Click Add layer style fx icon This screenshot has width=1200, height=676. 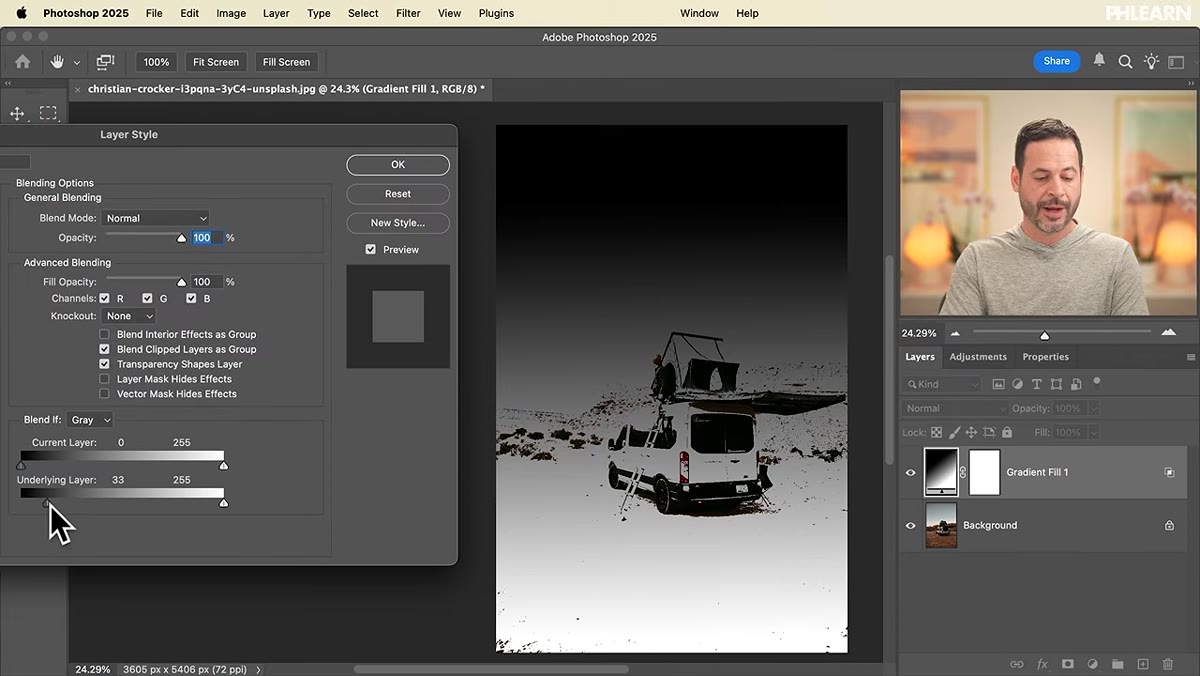point(1042,664)
